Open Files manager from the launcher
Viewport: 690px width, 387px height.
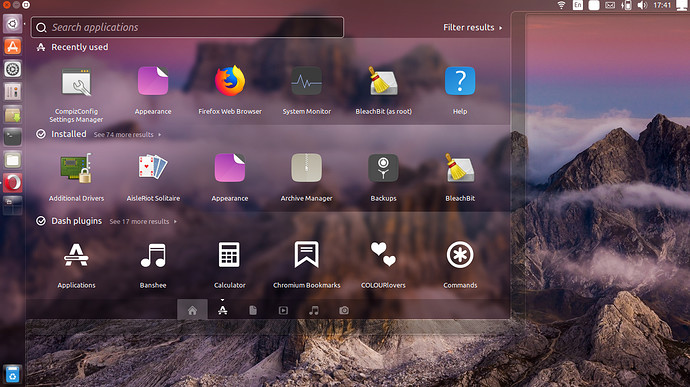coord(13,160)
